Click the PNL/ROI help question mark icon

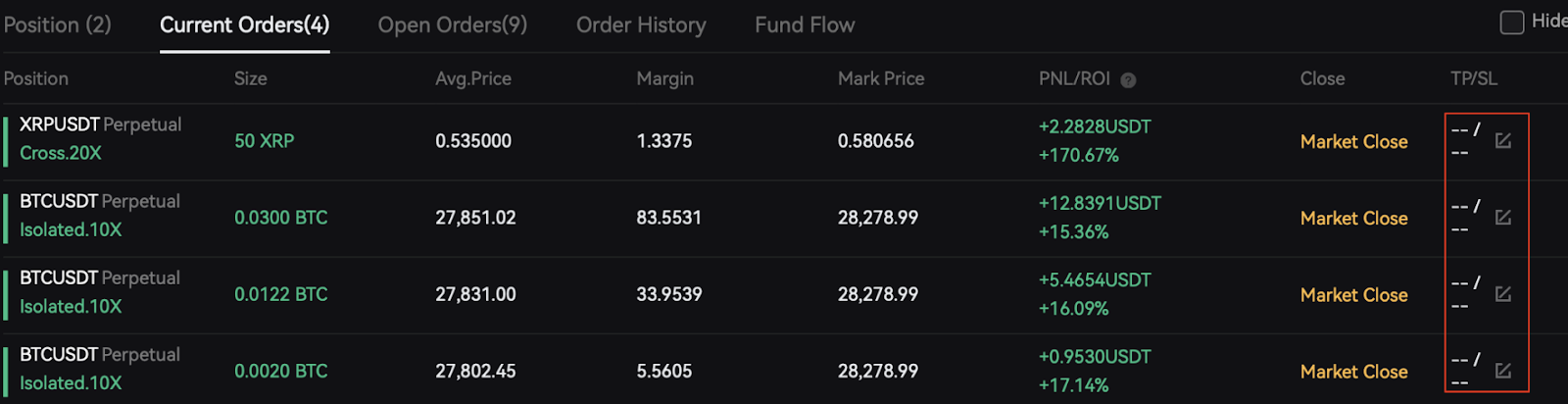coord(1128,80)
